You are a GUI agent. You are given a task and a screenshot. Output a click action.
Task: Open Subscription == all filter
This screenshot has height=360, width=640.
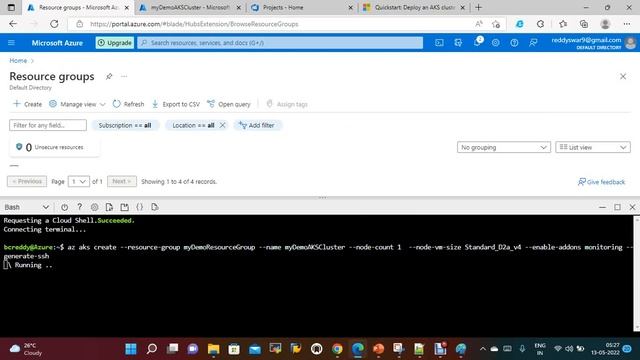(125, 125)
